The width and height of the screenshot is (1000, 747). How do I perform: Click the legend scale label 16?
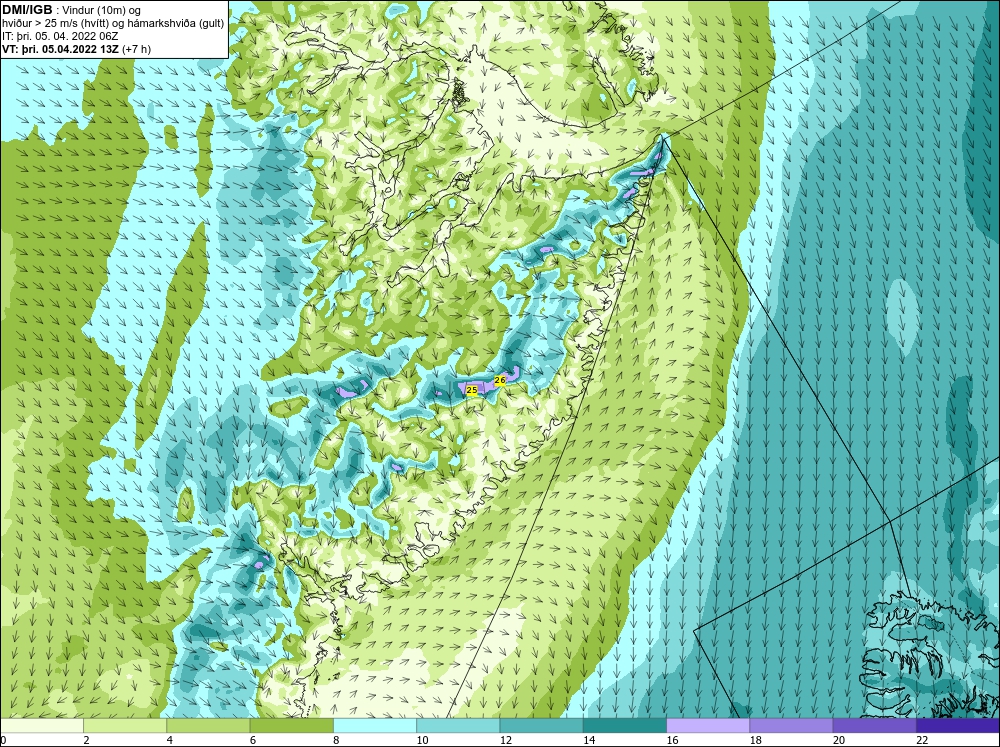[x=672, y=740]
